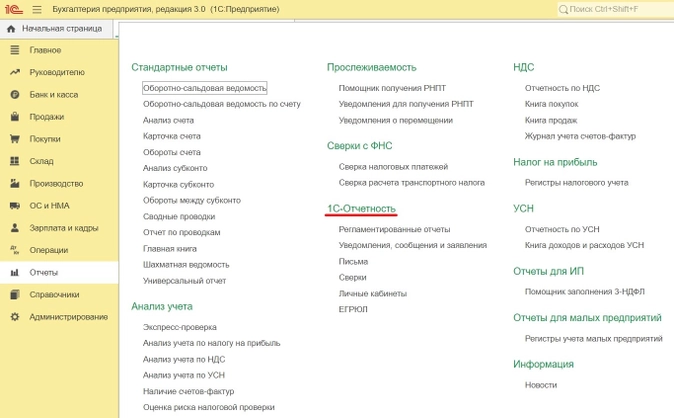Open Сверка налоговых платежей
The image size is (674, 418).
click(393, 167)
